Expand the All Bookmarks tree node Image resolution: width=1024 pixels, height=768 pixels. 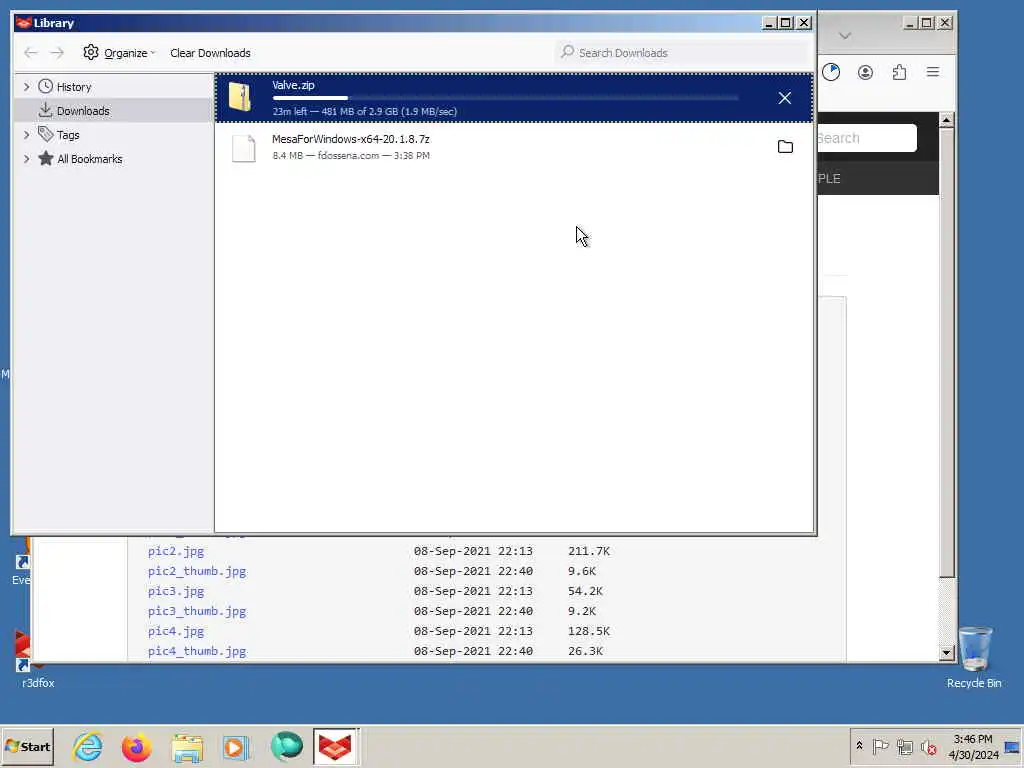[26, 159]
